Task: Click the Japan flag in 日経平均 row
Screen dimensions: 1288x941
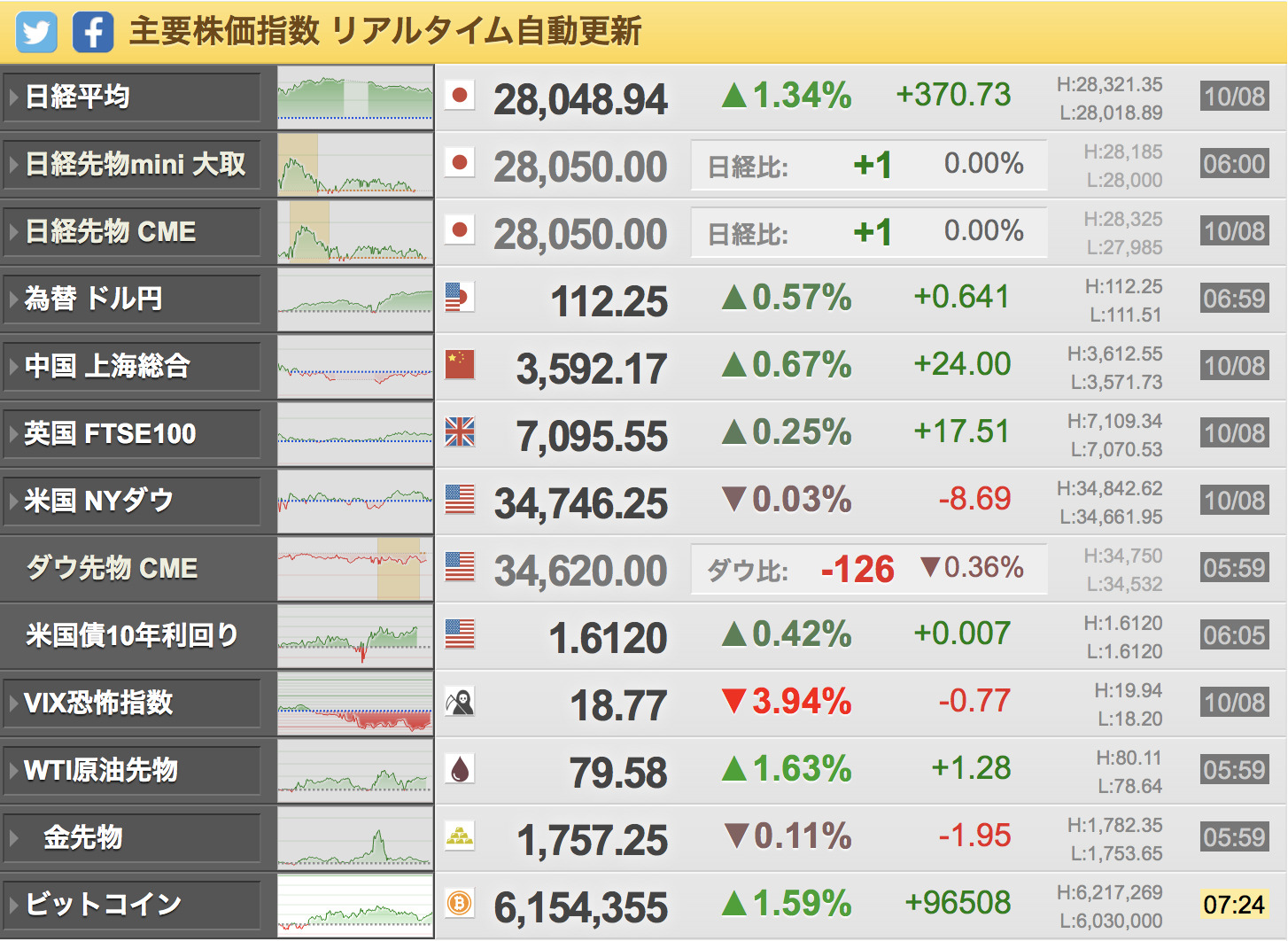Action: coord(460,95)
